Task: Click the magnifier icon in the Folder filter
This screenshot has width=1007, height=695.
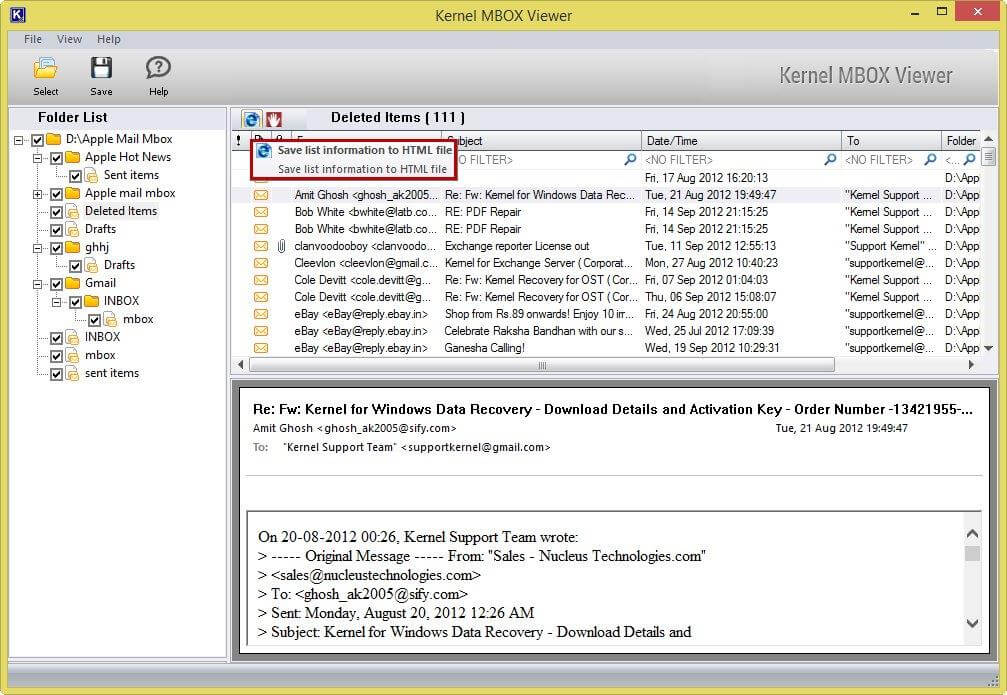Action: tap(970, 159)
